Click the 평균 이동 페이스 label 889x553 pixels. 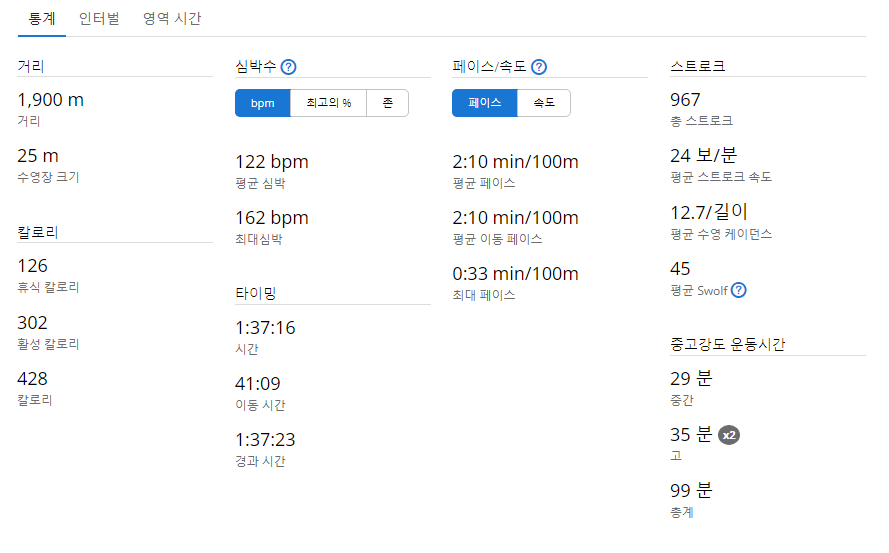point(497,239)
